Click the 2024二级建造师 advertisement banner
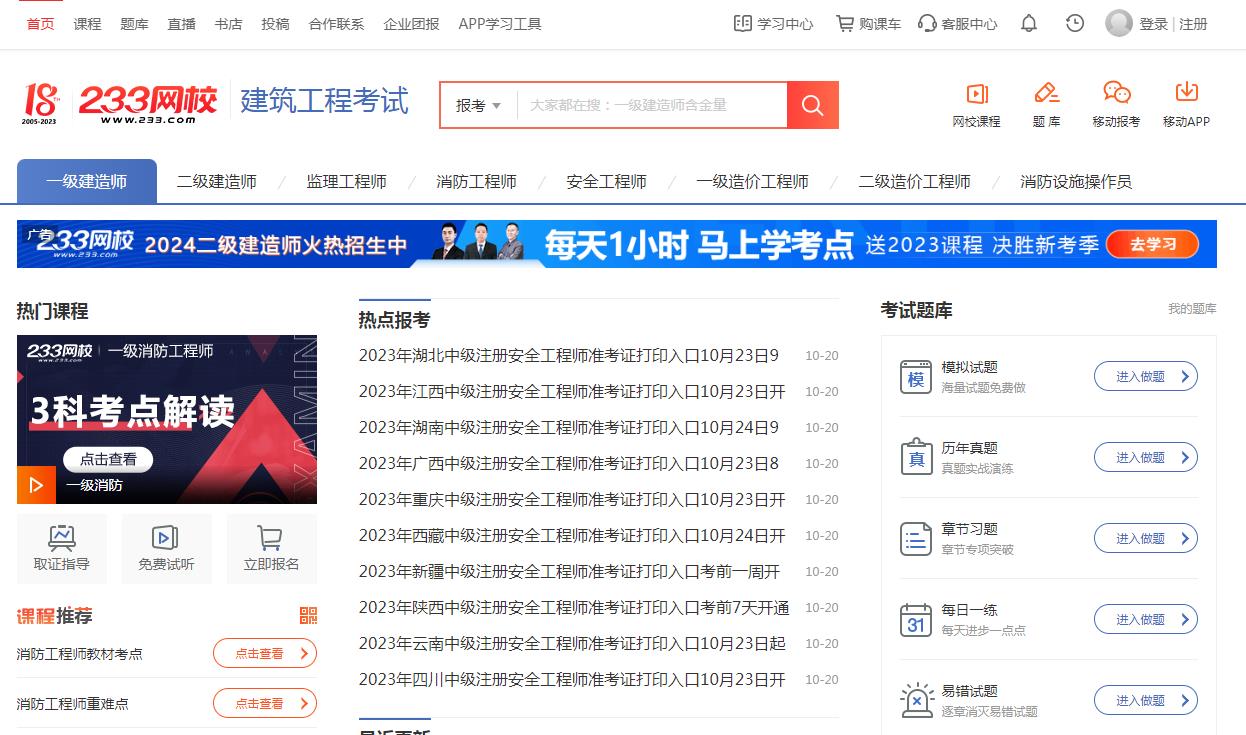This screenshot has height=735, width=1246. coord(617,244)
